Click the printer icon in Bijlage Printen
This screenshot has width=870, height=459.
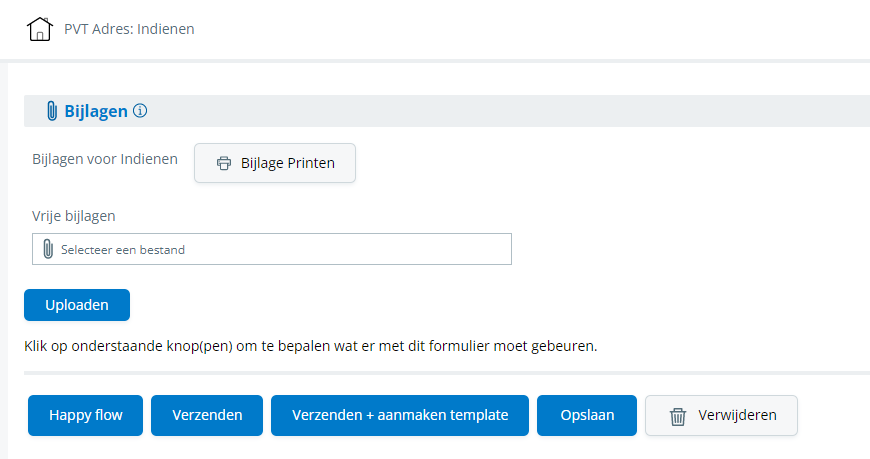pos(224,163)
